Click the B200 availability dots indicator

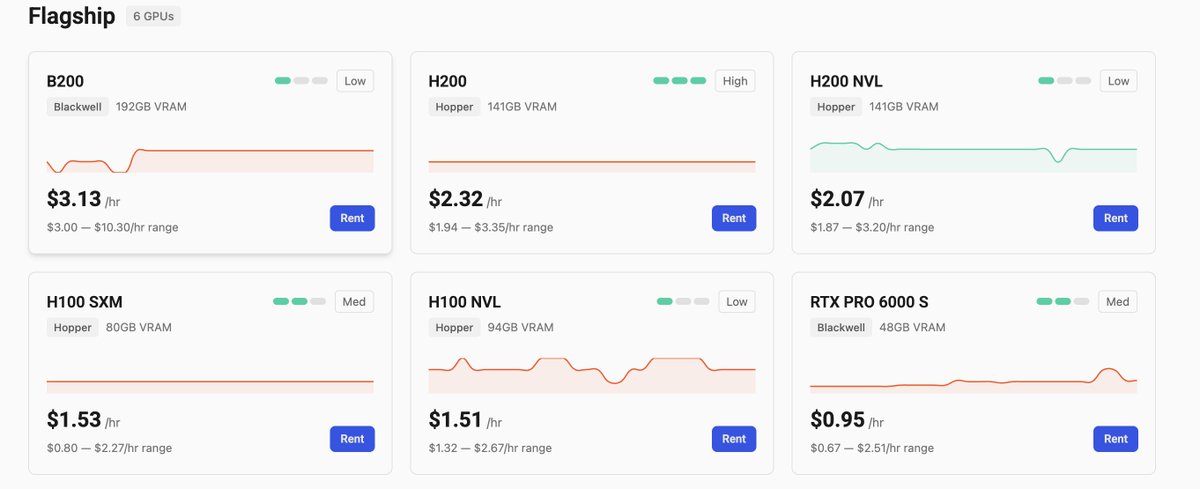[301, 81]
